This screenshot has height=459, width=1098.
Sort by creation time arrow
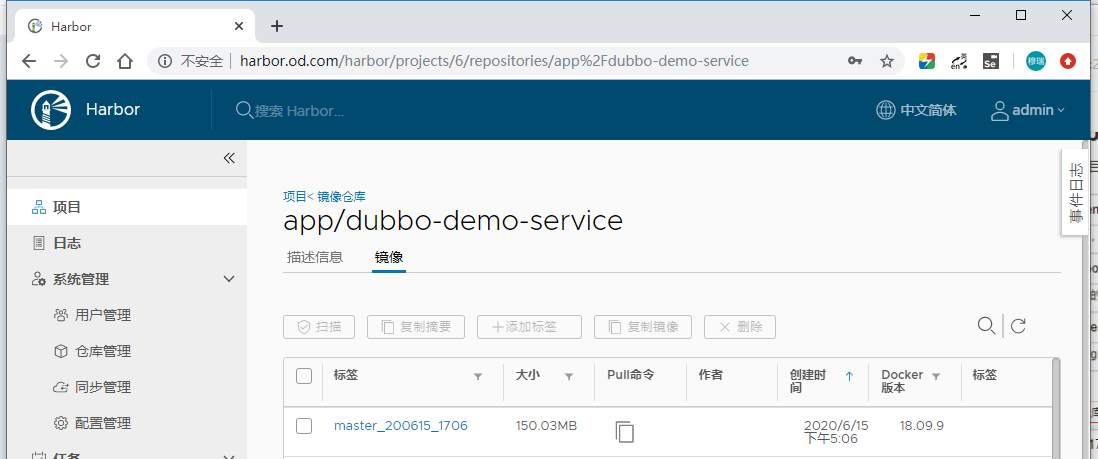[x=849, y=376]
